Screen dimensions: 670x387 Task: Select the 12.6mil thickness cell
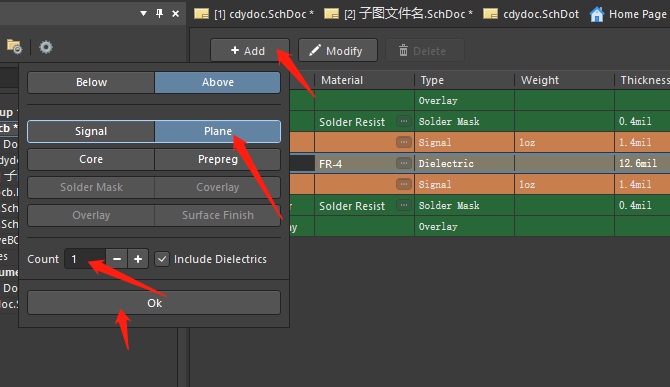pos(642,164)
